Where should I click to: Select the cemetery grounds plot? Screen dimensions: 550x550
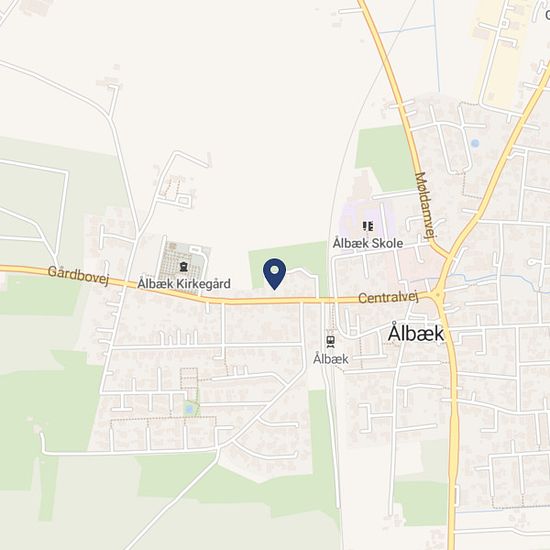[x=182, y=265]
